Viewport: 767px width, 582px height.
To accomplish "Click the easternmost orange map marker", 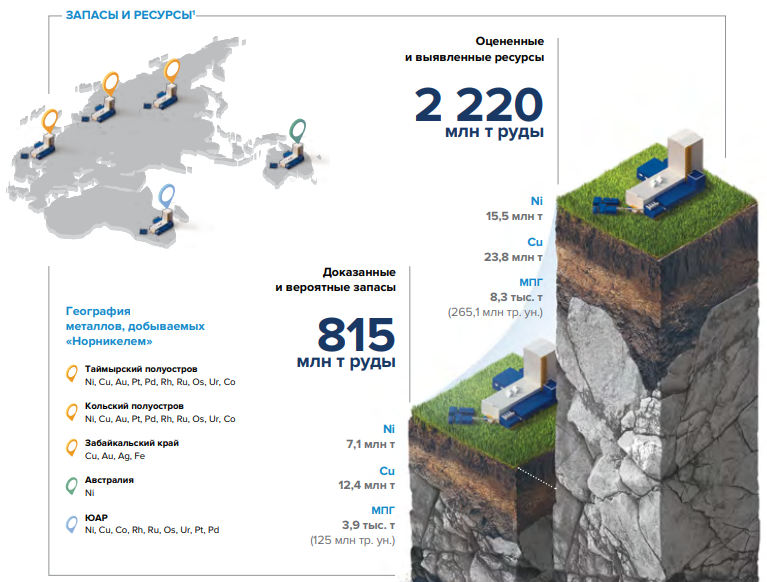I will pos(172,71).
